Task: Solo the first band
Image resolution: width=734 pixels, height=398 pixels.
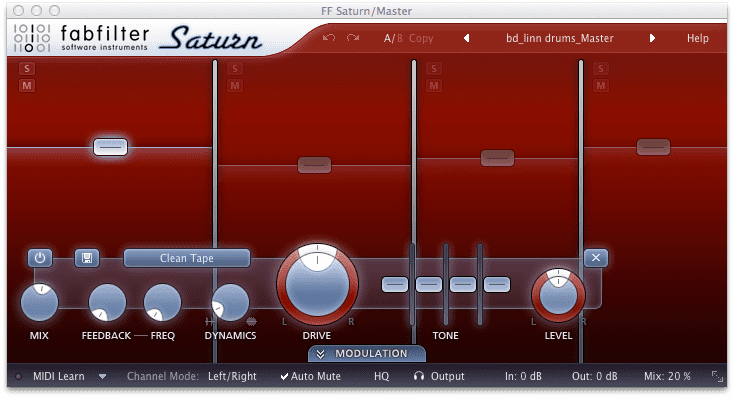Action: [x=27, y=69]
